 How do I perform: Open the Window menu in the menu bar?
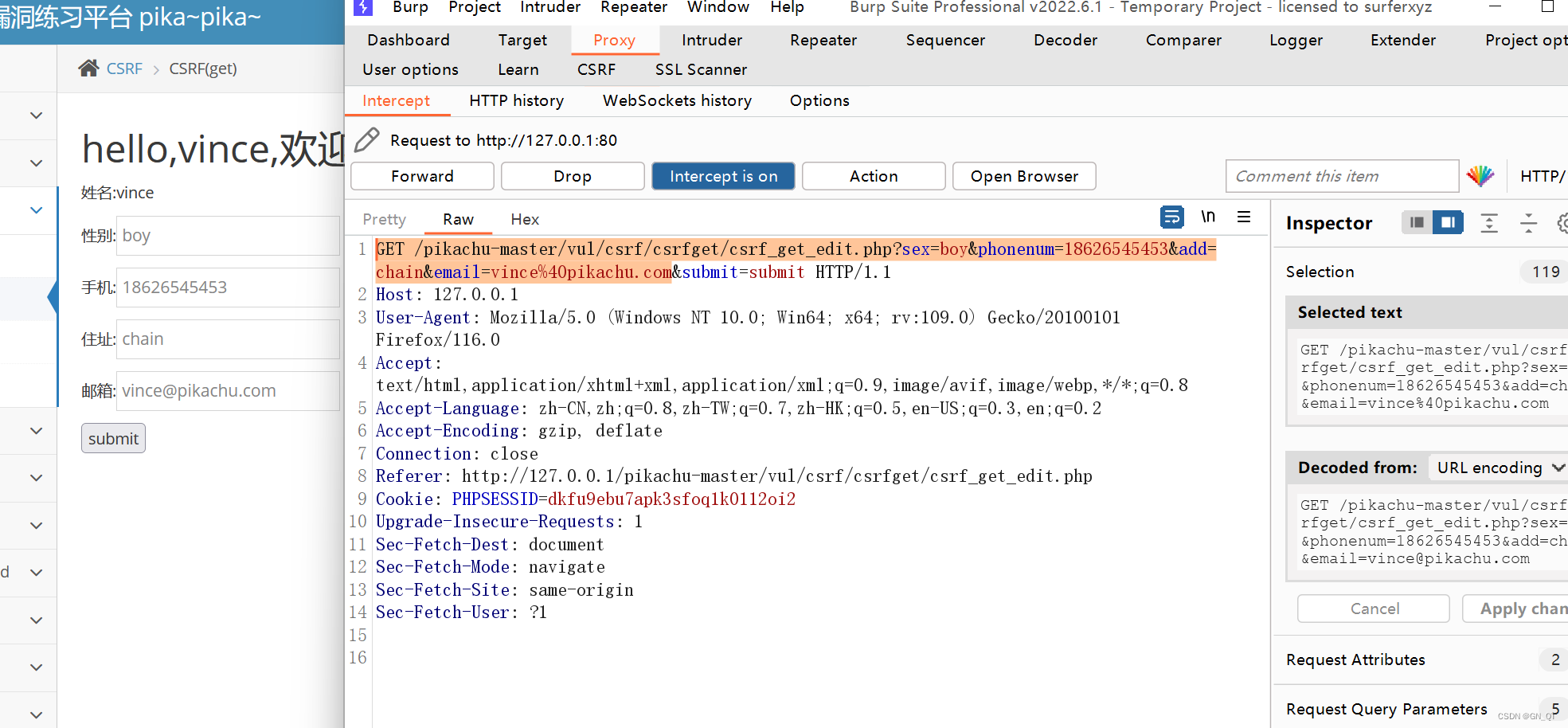pyautogui.click(x=718, y=7)
